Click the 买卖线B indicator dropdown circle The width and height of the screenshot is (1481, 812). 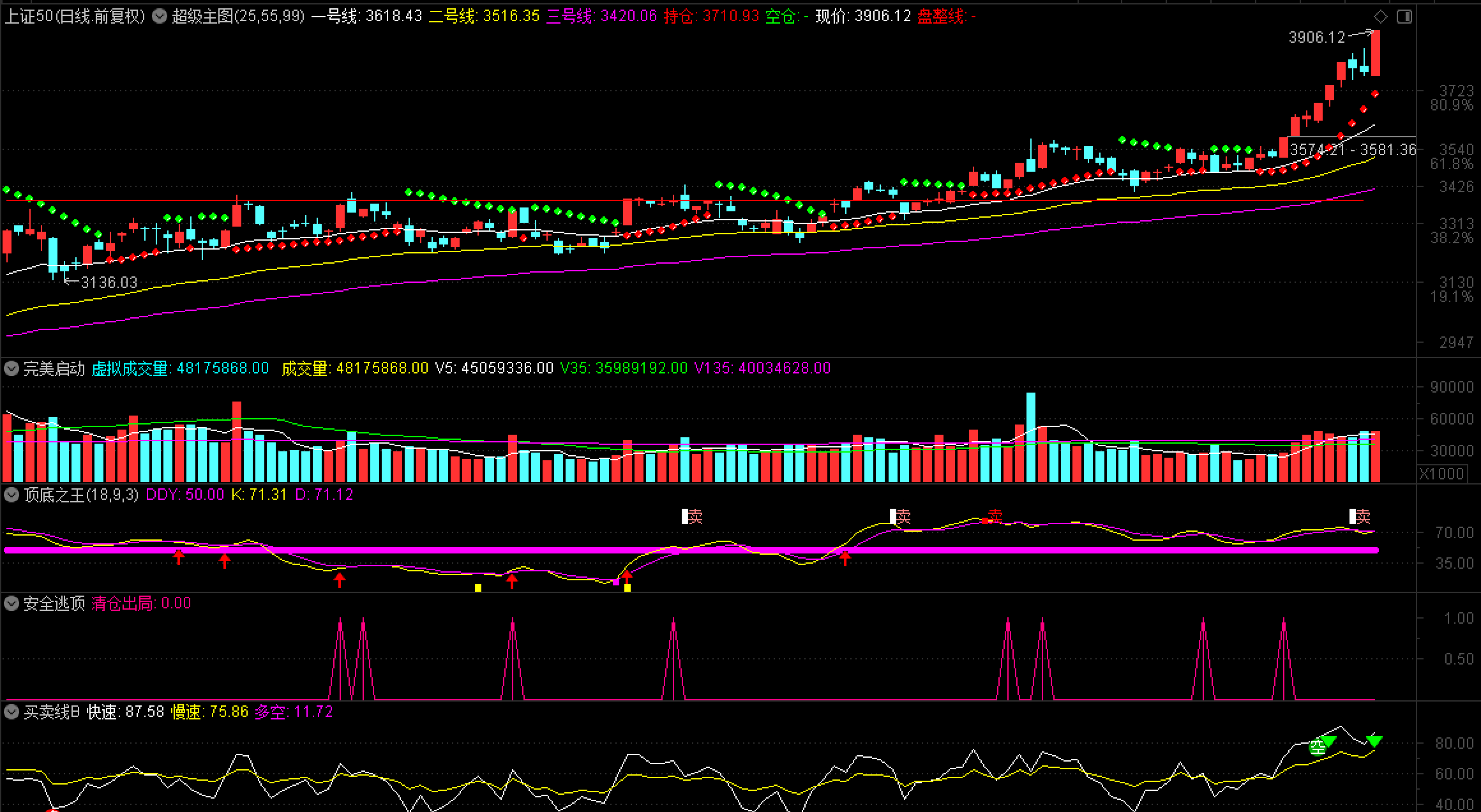pos(11,712)
